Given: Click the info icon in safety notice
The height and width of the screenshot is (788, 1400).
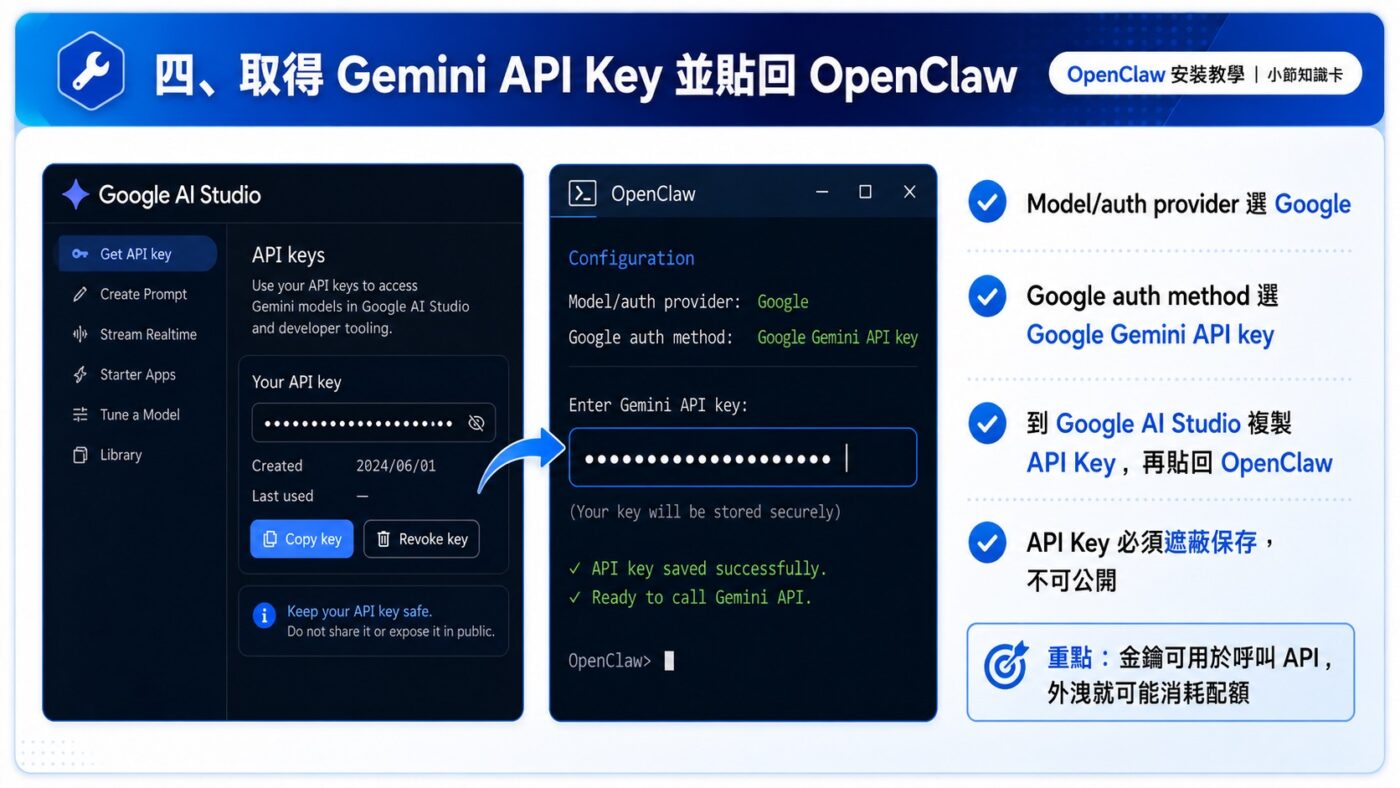Looking at the screenshot, I should click(264, 615).
